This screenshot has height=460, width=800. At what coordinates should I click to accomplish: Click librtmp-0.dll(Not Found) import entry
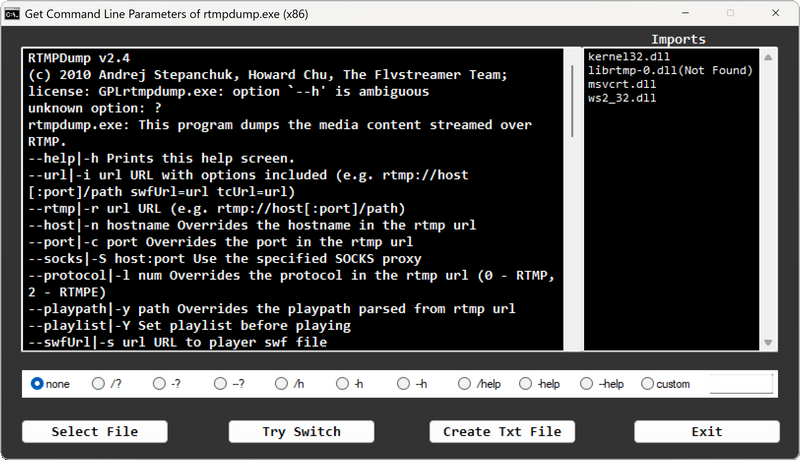tap(670, 70)
